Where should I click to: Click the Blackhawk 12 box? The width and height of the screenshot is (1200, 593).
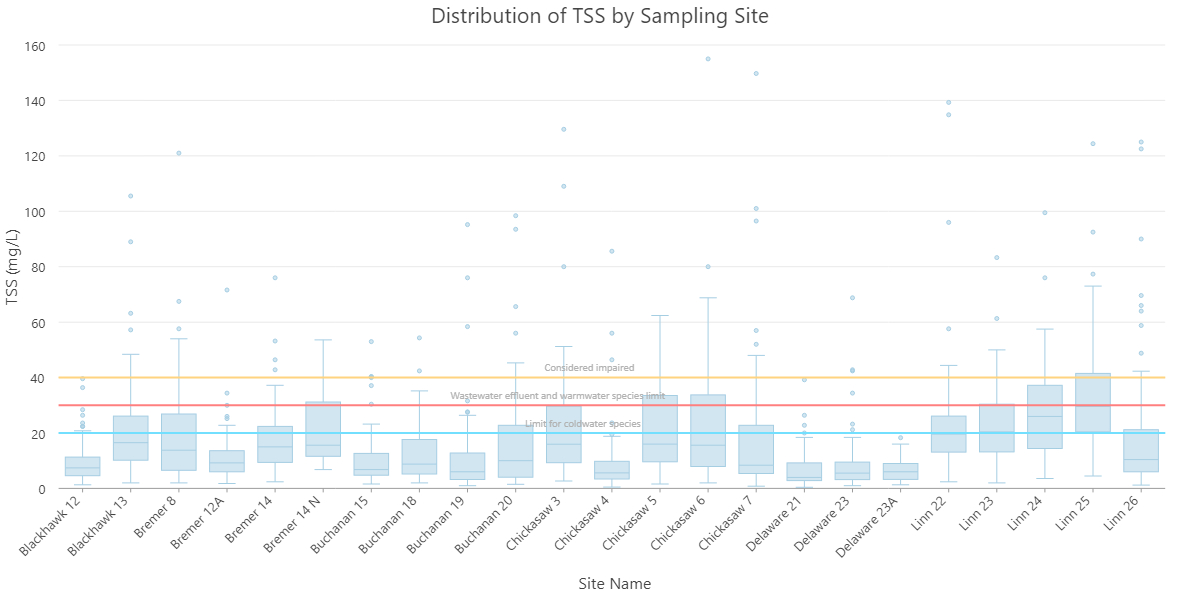[x=82, y=466]
